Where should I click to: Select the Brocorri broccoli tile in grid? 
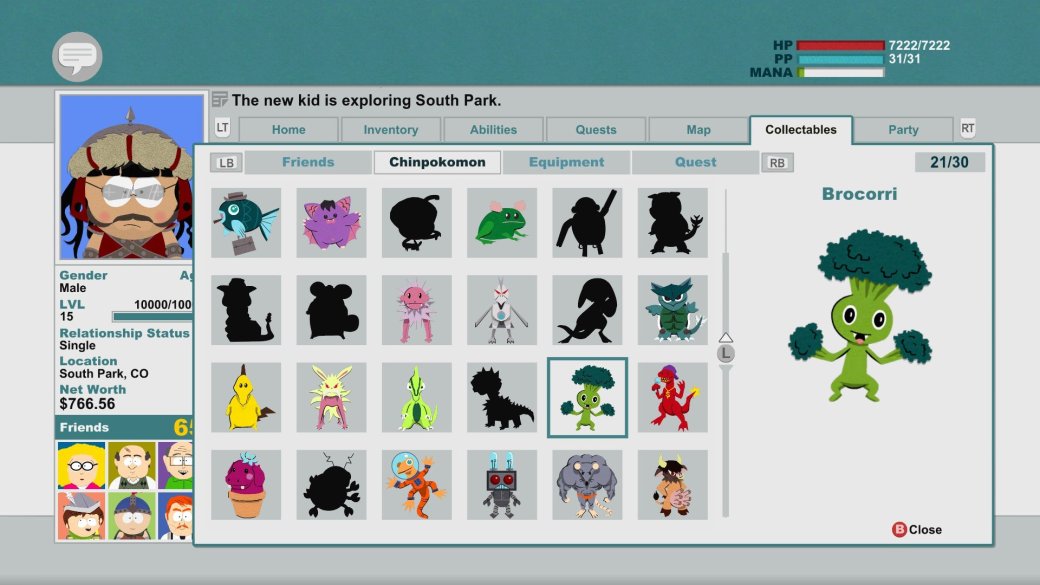click(587, 398)
